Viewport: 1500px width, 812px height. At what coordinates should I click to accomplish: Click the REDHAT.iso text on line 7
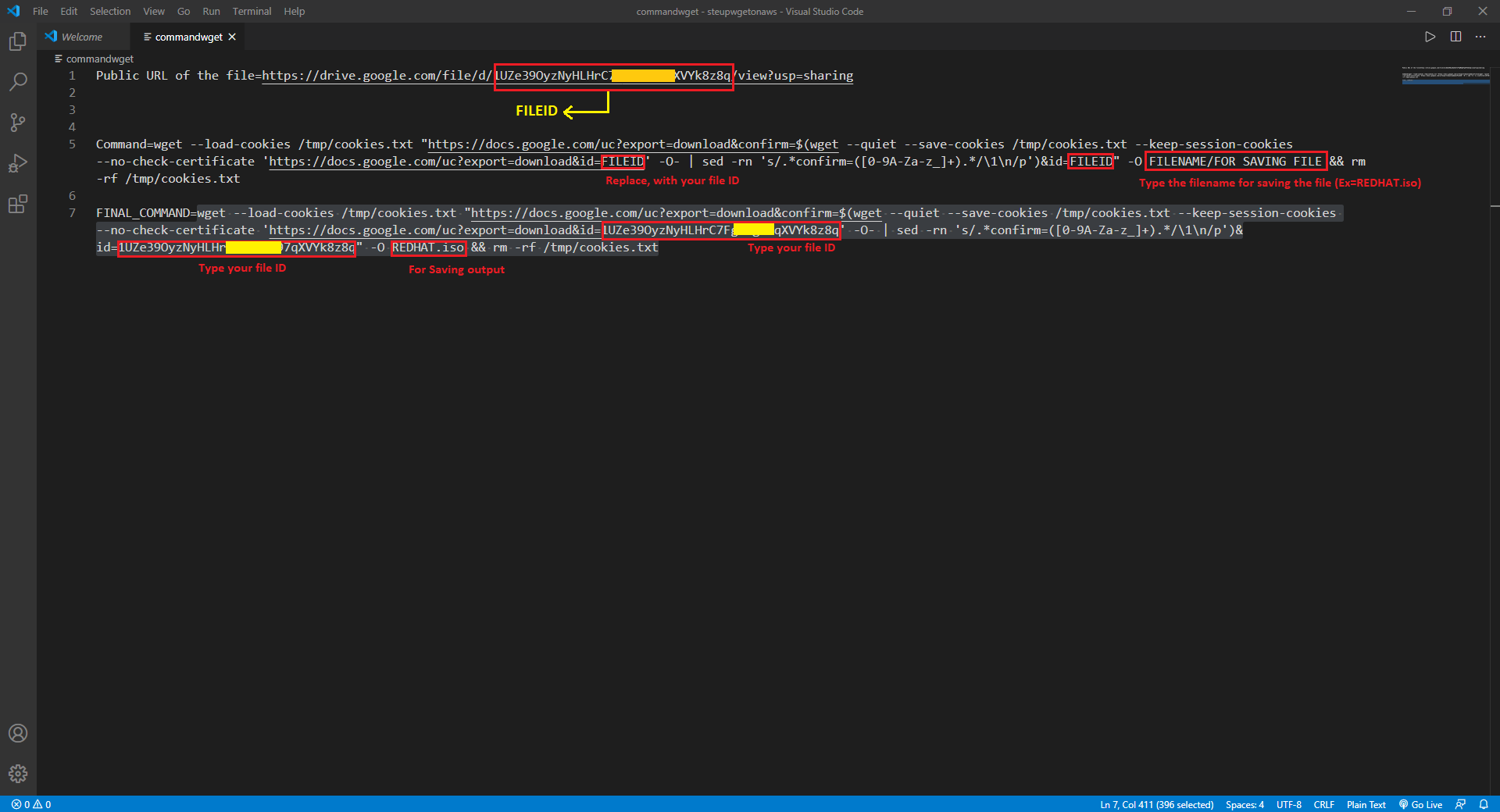pos(428,248)
